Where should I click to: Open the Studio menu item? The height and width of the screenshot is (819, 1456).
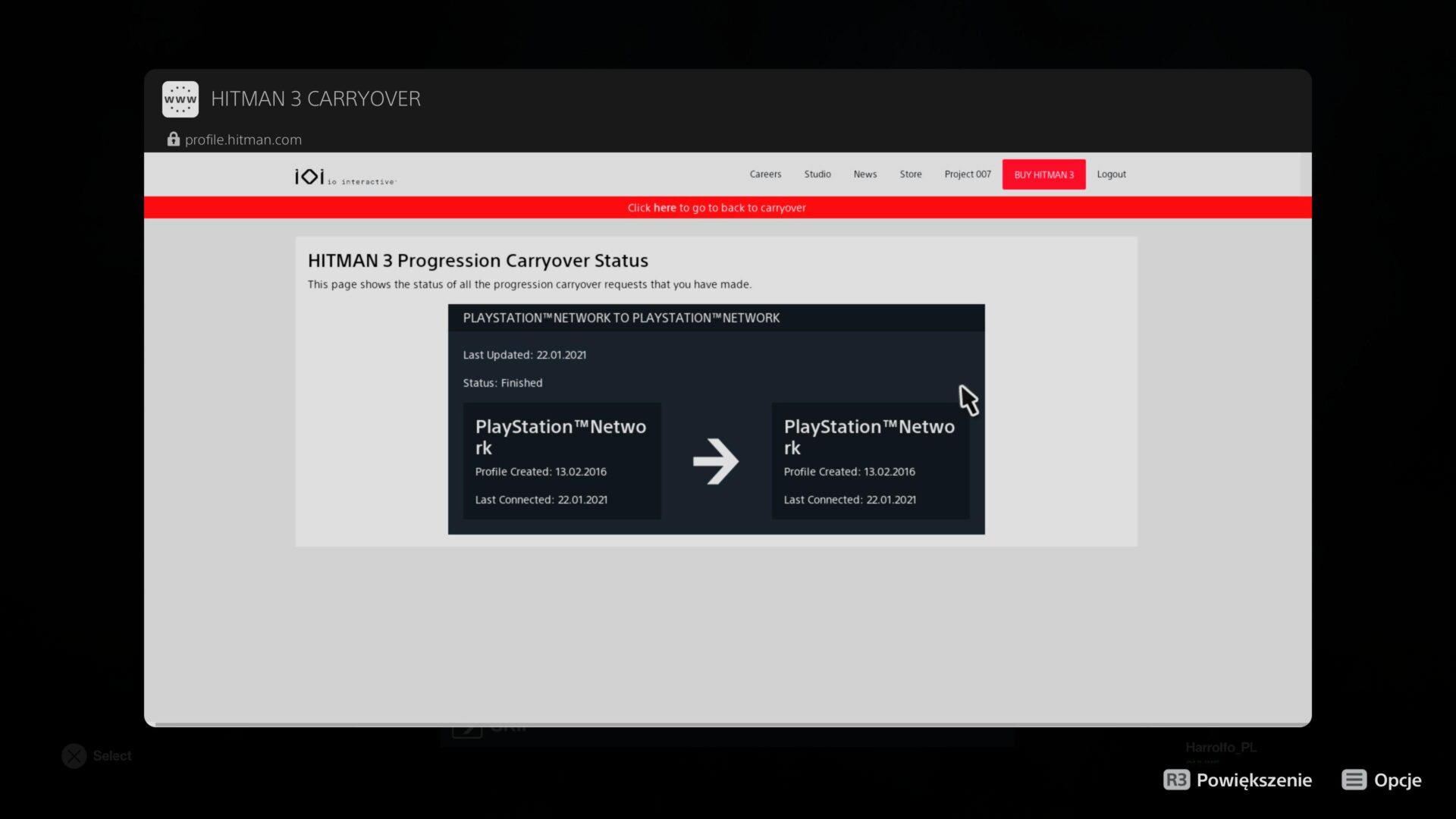pyautogui.click(x=817, y=174)
